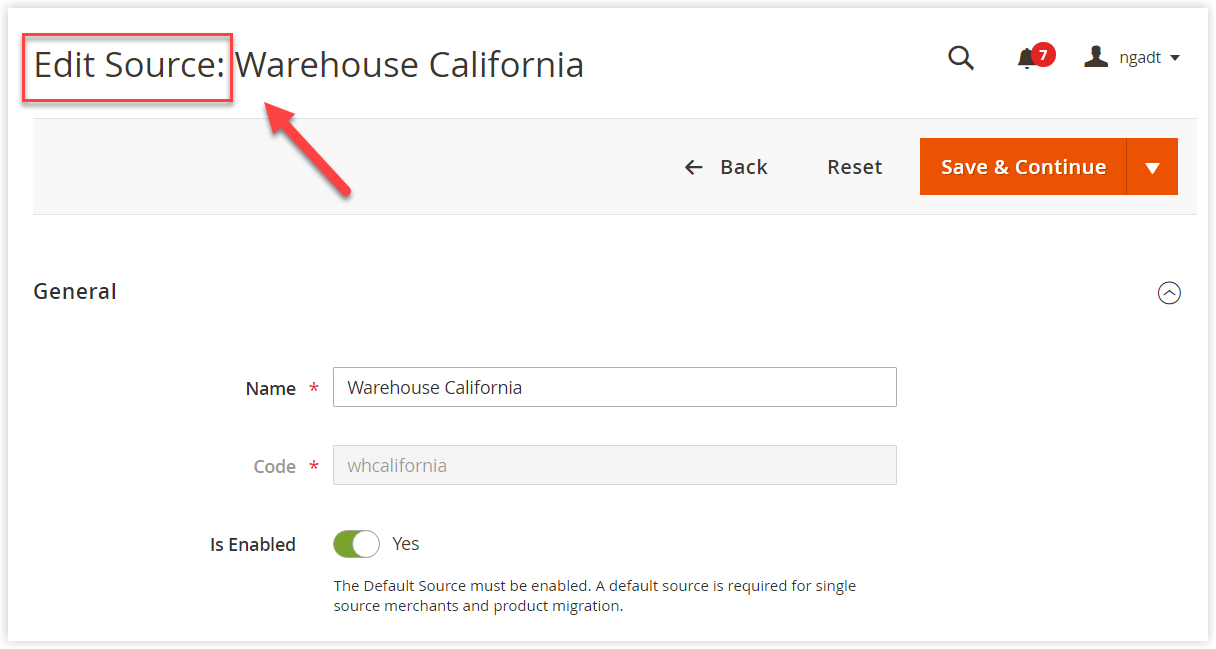The width and height of the screenshot is (1216, 649).
Task: Click the Edit Source page title
Action: pos(126,65)
